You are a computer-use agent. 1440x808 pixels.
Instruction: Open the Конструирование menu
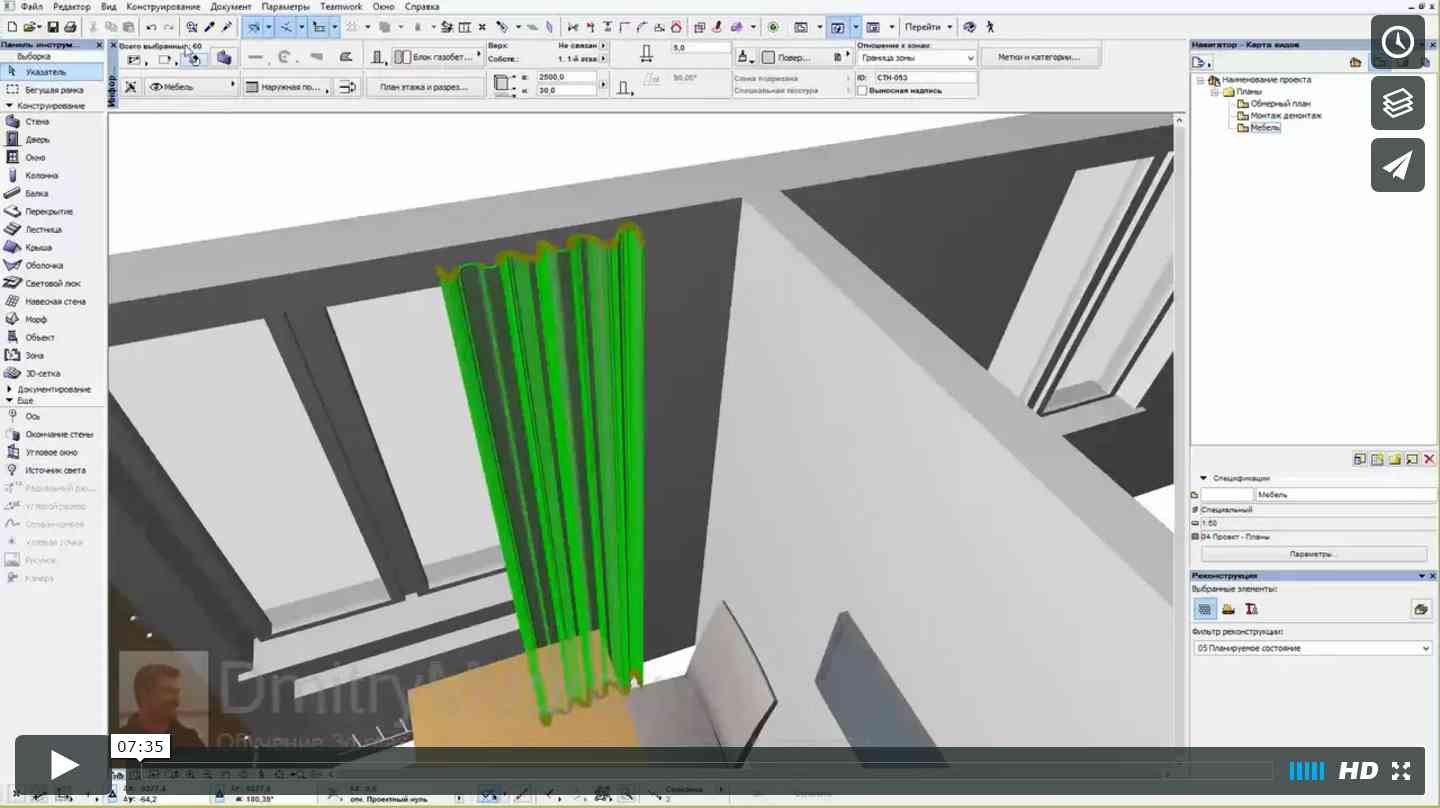coord(163,6)
